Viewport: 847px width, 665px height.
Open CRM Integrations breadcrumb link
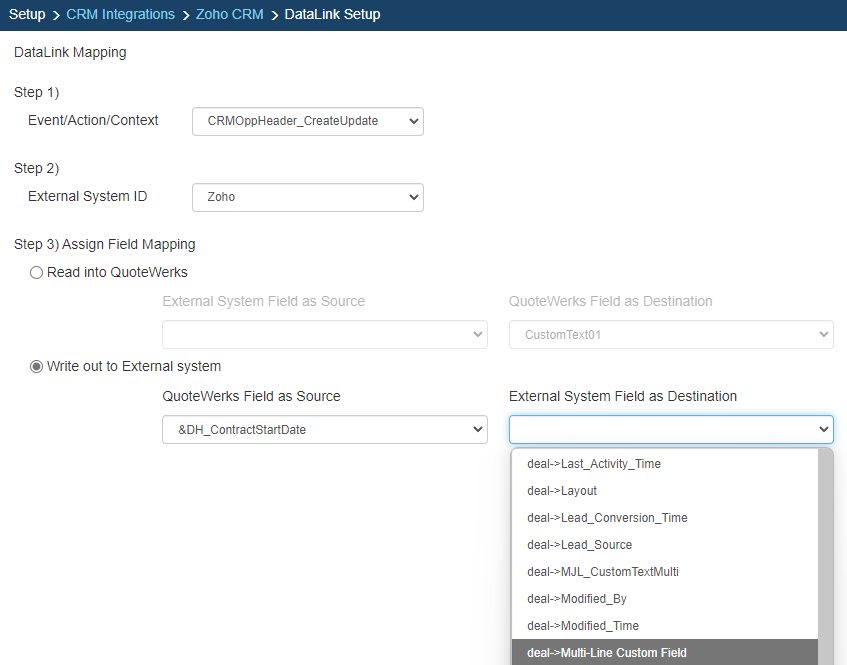coord(120,15)
